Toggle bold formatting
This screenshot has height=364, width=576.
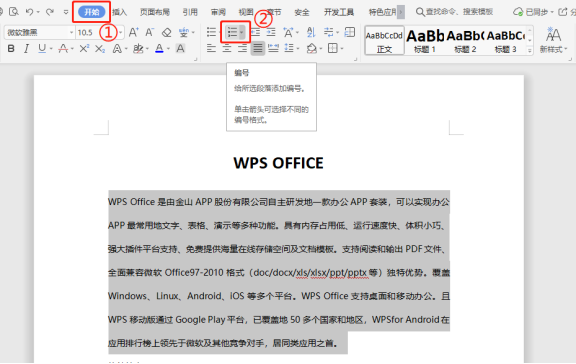pos(11,48)
